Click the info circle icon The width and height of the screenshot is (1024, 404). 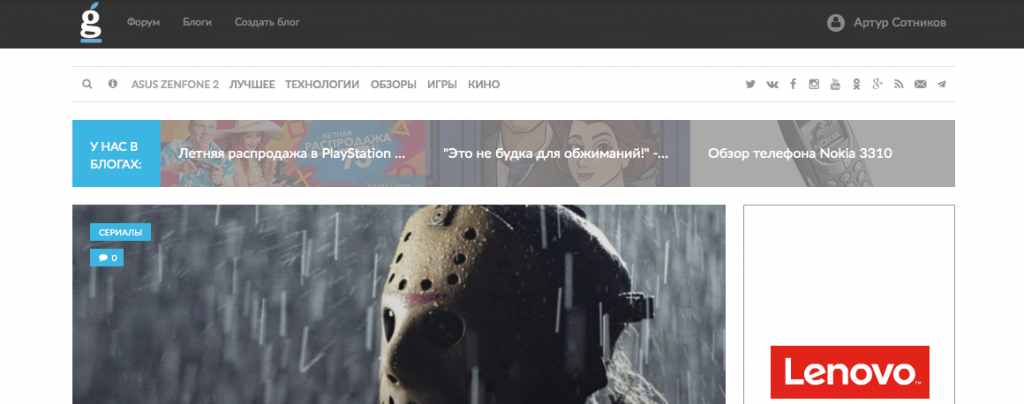point(113,84)
